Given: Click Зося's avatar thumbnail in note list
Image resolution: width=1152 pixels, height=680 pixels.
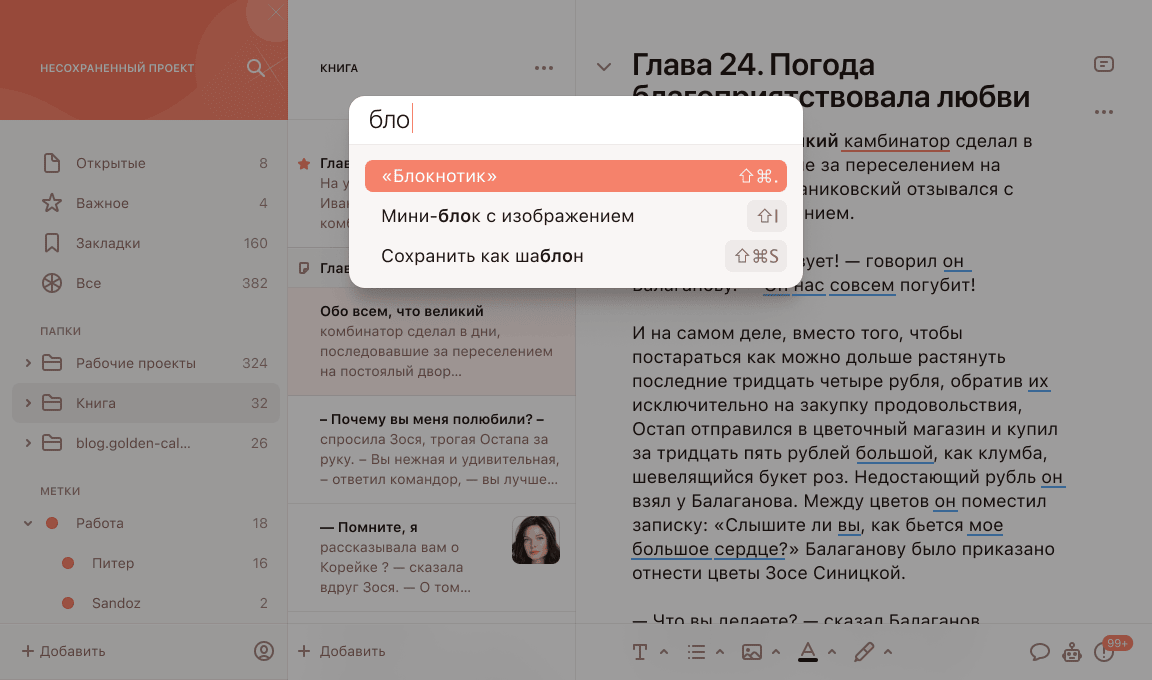Looking at the screenshot, I should (x=536, y=540).
